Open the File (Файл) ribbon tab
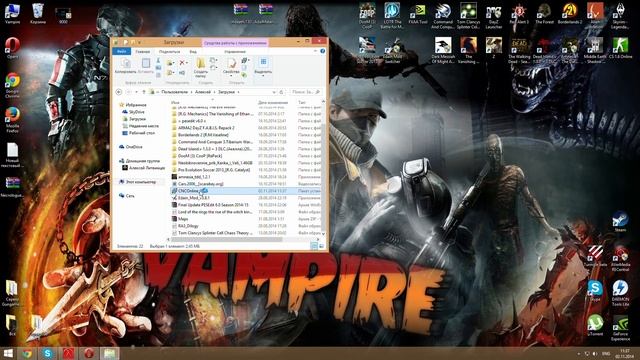The height and width of the screenshot is (360, 640). click(x=122, y=51)
